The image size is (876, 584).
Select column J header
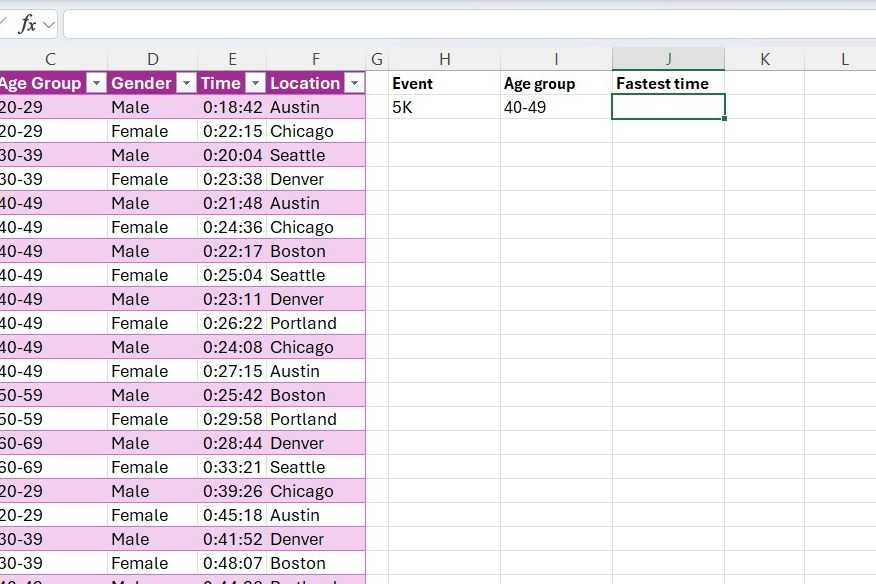click(x=668, y=59)
